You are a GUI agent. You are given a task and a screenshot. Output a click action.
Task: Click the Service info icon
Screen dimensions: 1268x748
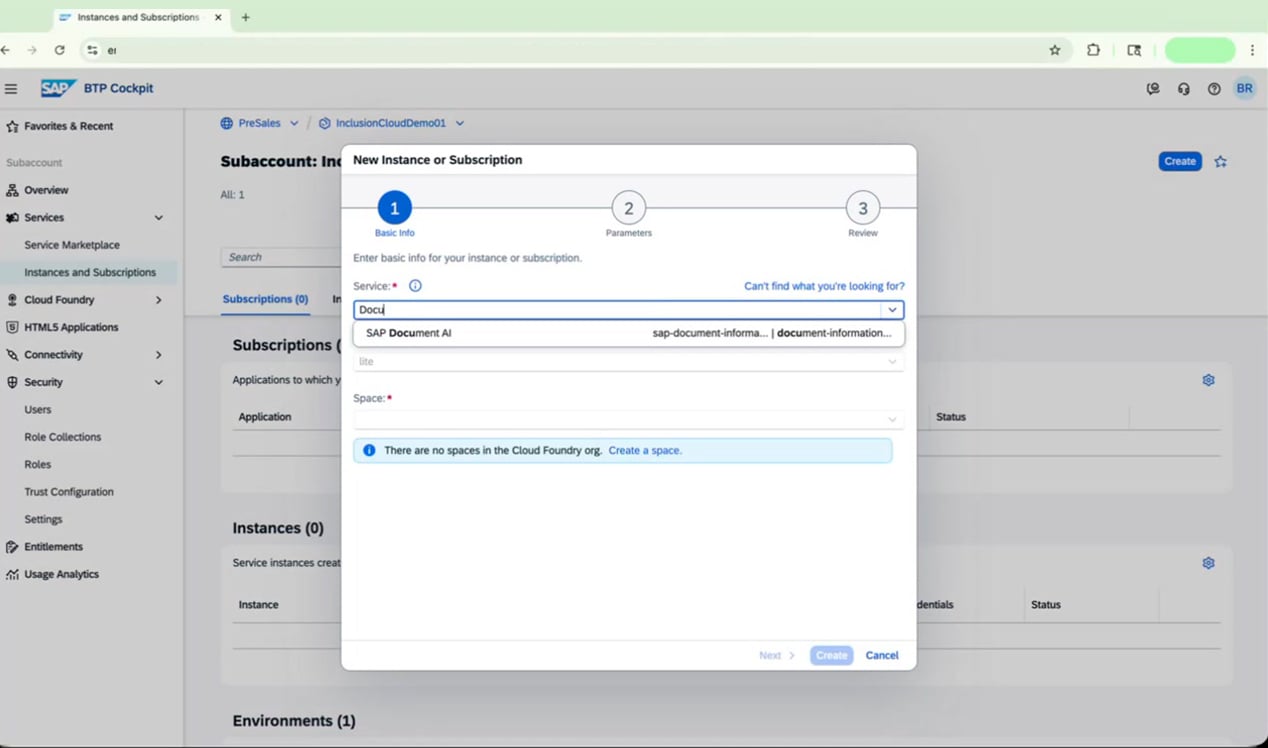point(415,286)
